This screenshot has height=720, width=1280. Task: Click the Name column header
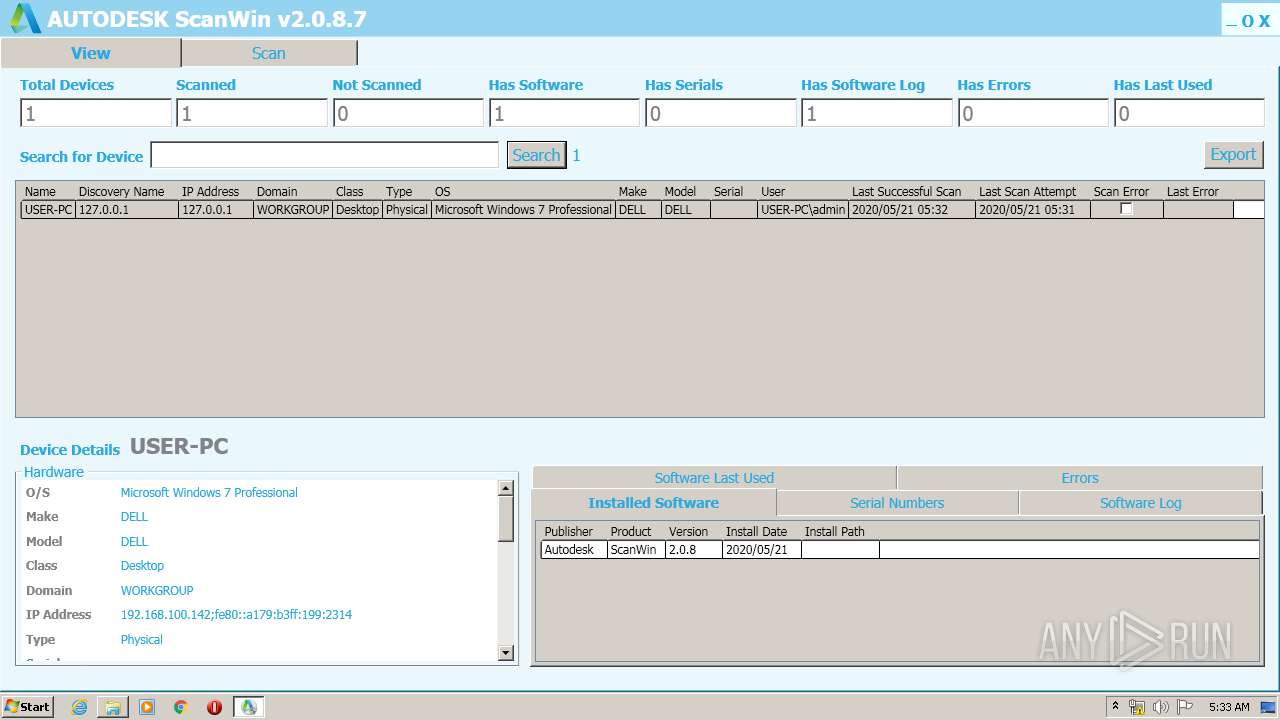(x=40, y=192)
